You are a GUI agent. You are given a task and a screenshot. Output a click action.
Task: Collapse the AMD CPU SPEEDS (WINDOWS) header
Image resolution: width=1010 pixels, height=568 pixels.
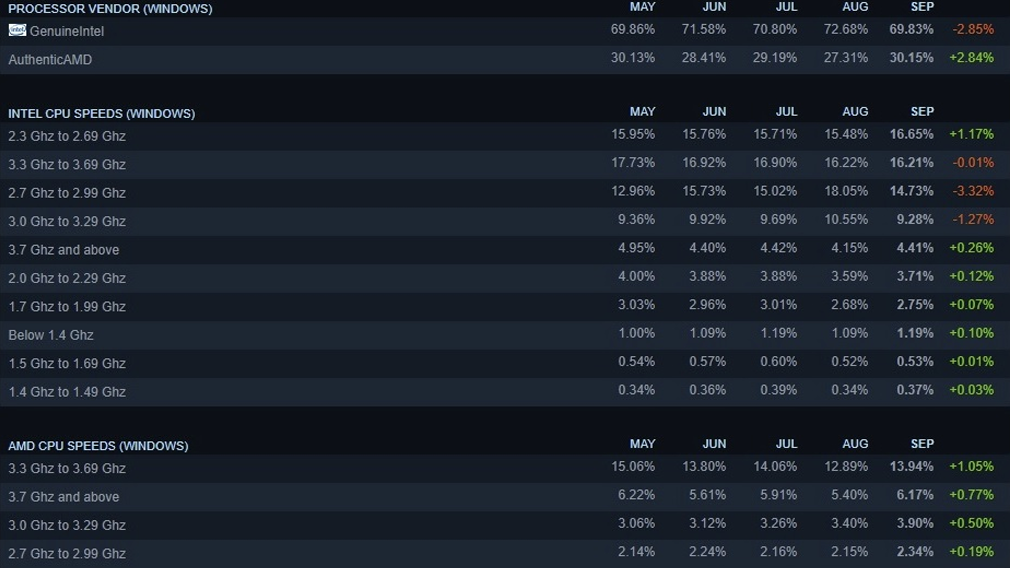98,446
